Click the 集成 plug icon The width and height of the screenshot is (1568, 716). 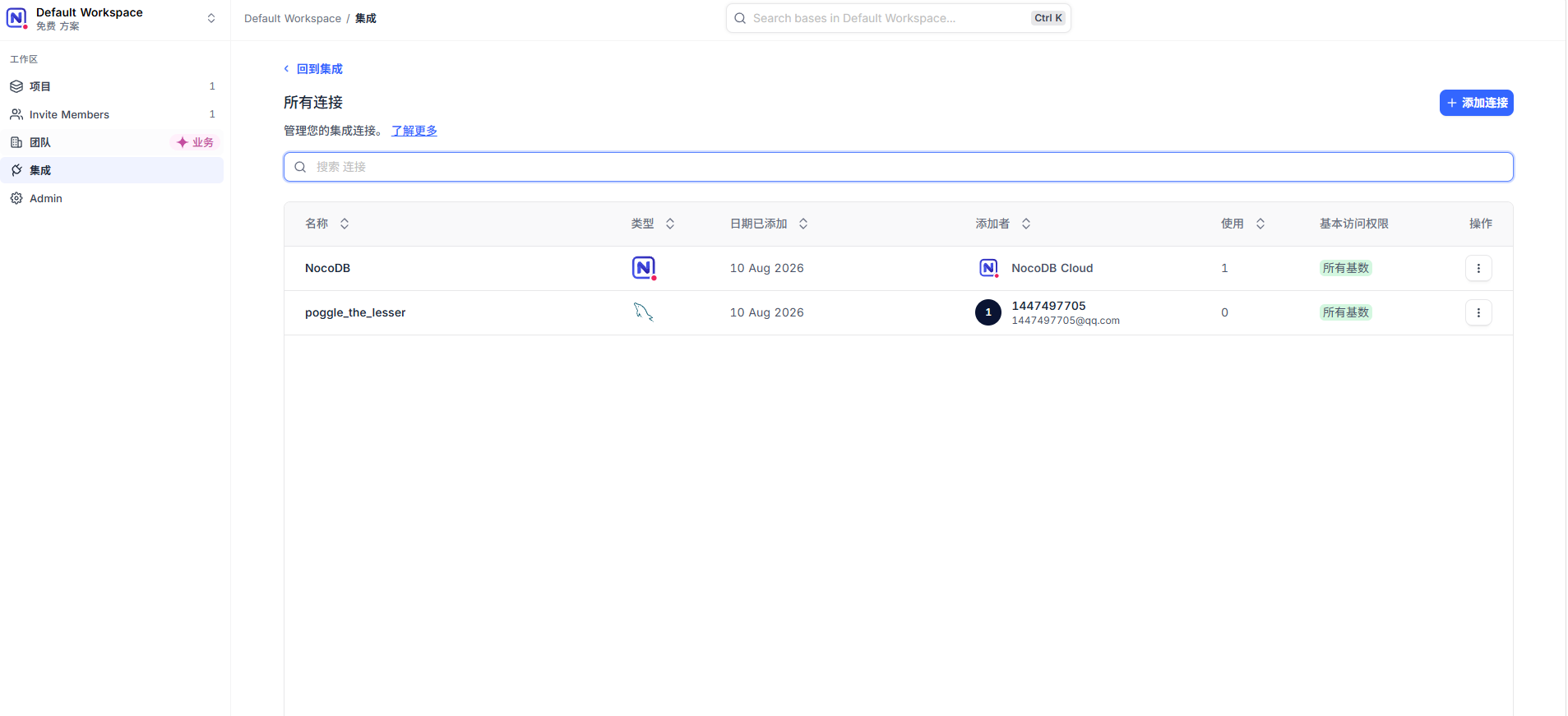16,170
